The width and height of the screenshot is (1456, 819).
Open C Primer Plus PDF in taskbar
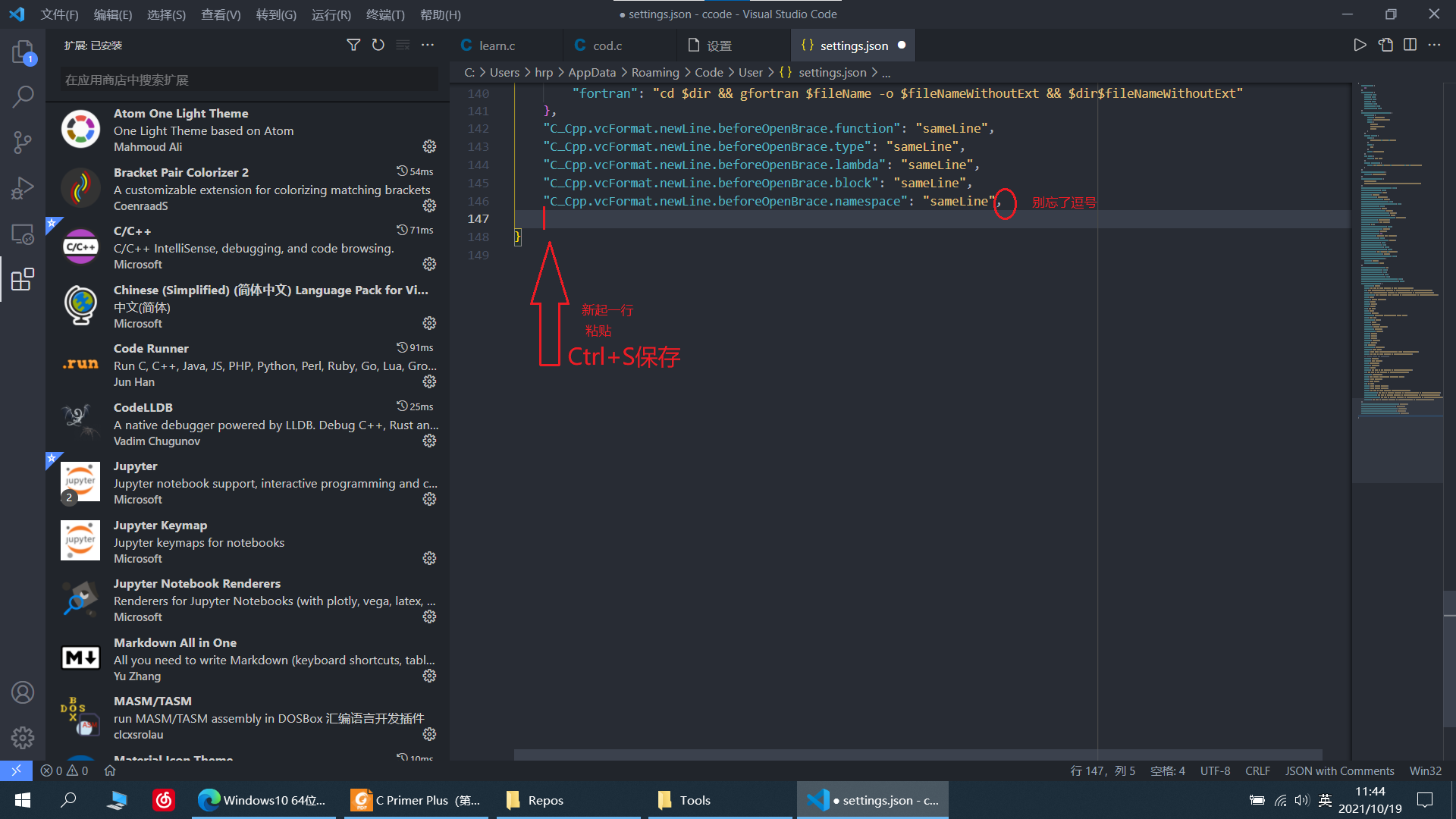pos(416,800)
